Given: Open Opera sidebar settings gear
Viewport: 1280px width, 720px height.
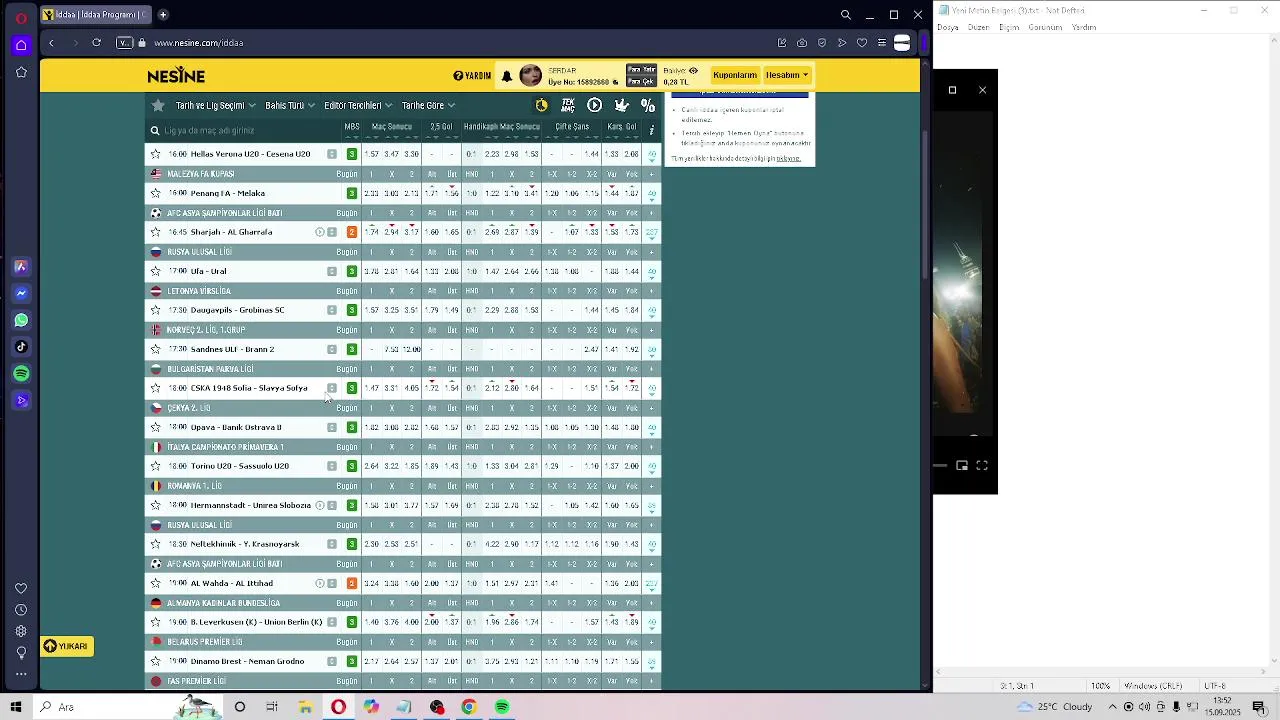Looking at the screenshot, I should pos(21,631).
